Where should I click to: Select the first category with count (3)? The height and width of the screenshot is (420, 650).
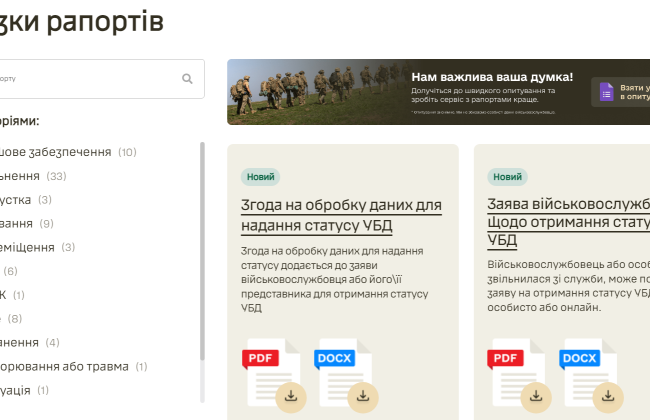pos(26,200)
